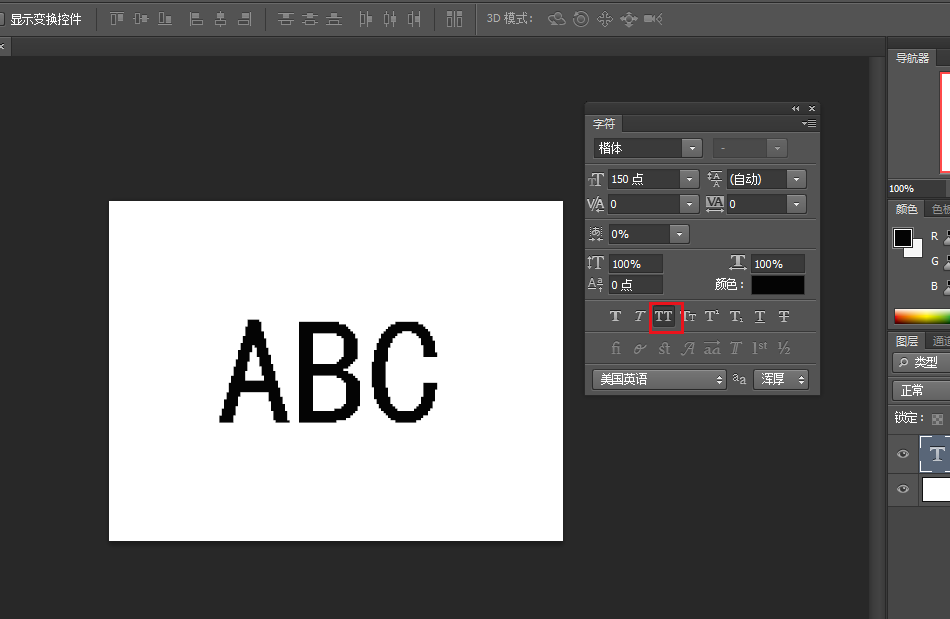Click the horizontal scale 100% field
The width and height of the screenshot is (950, 619).
pyautogui.click(x=778, y=264)
